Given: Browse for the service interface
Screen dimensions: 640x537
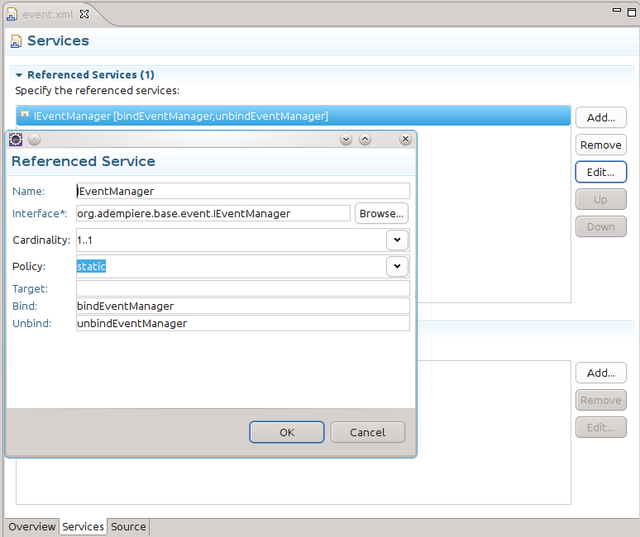Looking at the screenshot, I should (x=381, y=214).
